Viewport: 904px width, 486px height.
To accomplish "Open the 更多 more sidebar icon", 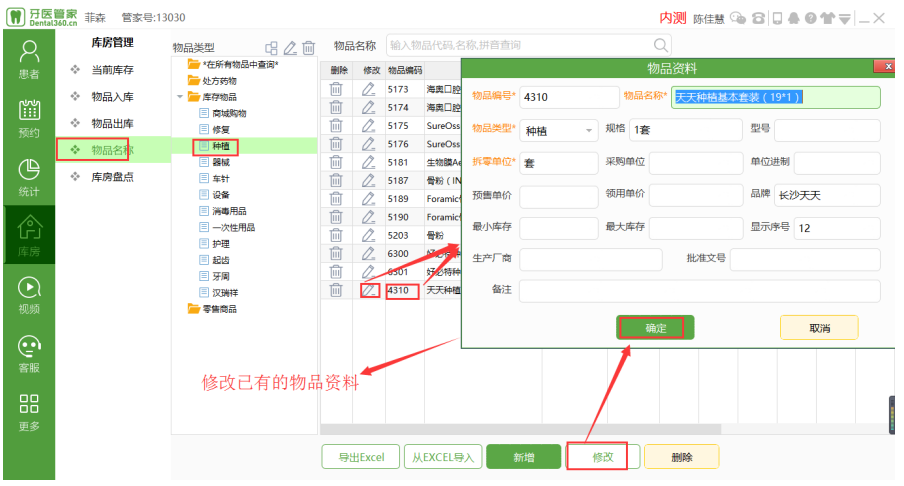I will [x=29, y=413].
